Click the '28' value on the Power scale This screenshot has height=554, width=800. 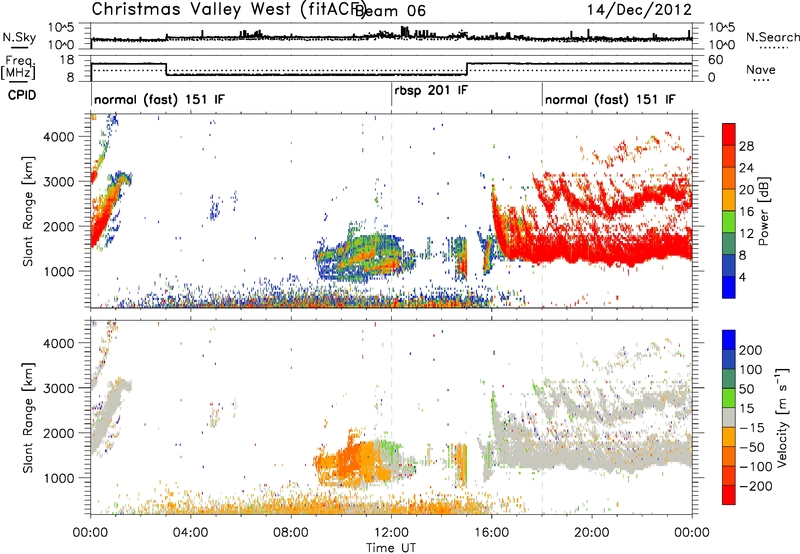(746, 146)
